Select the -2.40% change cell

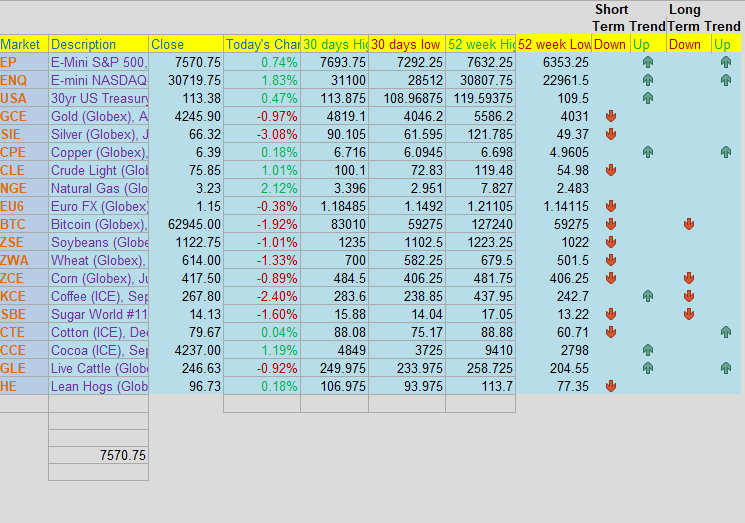tap(262, 296)
